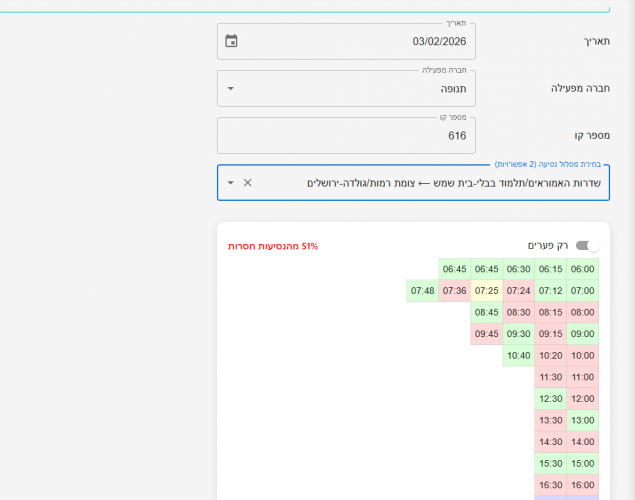Clear the selected route with X icon
Image resolution: width=635 pixels, height=500 pixels.
pyautogui.click(x=248, y=183)
